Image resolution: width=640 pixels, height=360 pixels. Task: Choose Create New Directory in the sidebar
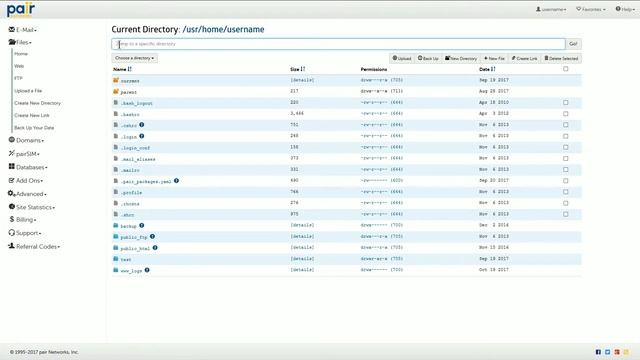pos(38,103)
